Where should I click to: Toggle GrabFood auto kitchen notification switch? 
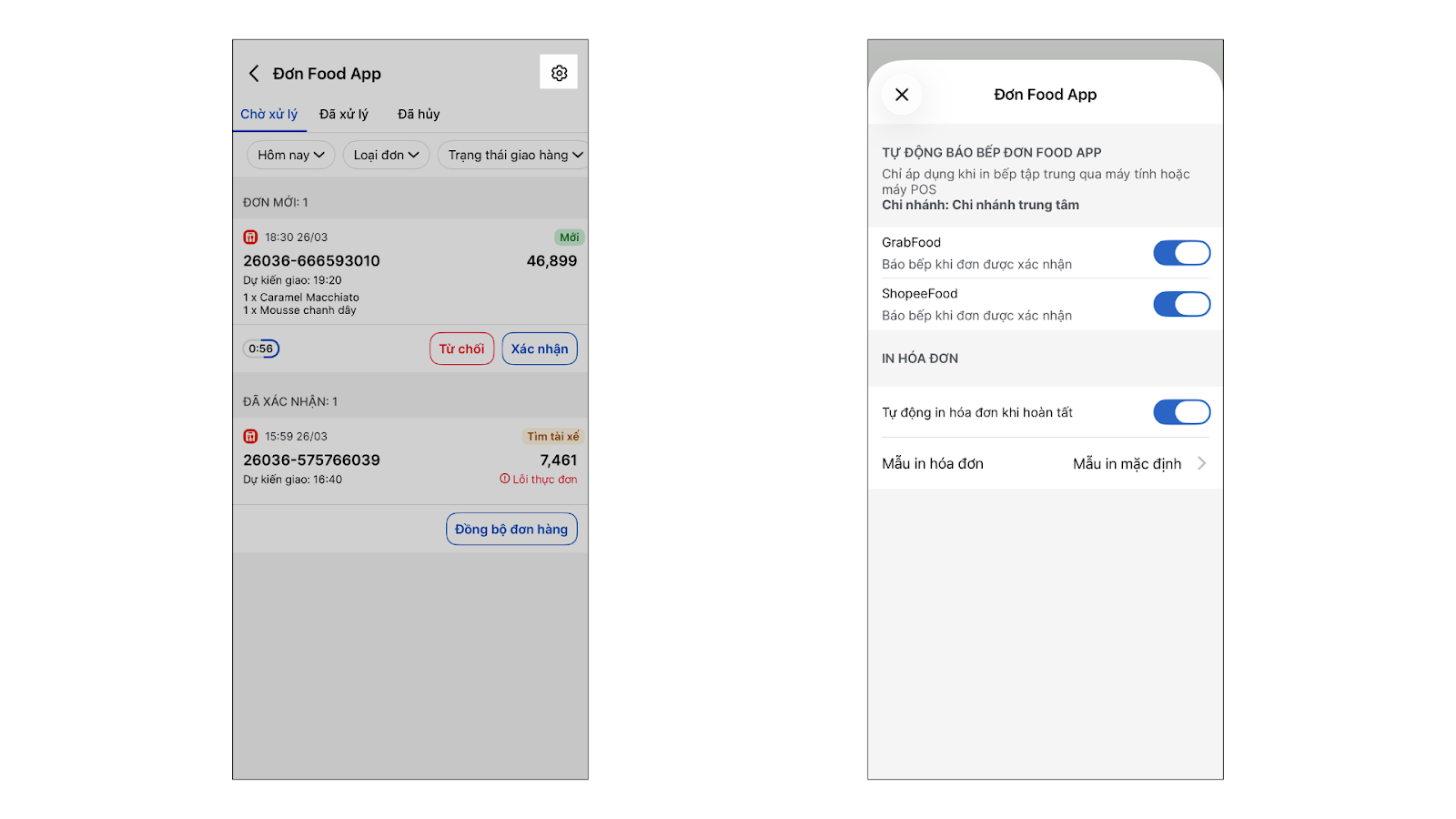pos(1181,253)
